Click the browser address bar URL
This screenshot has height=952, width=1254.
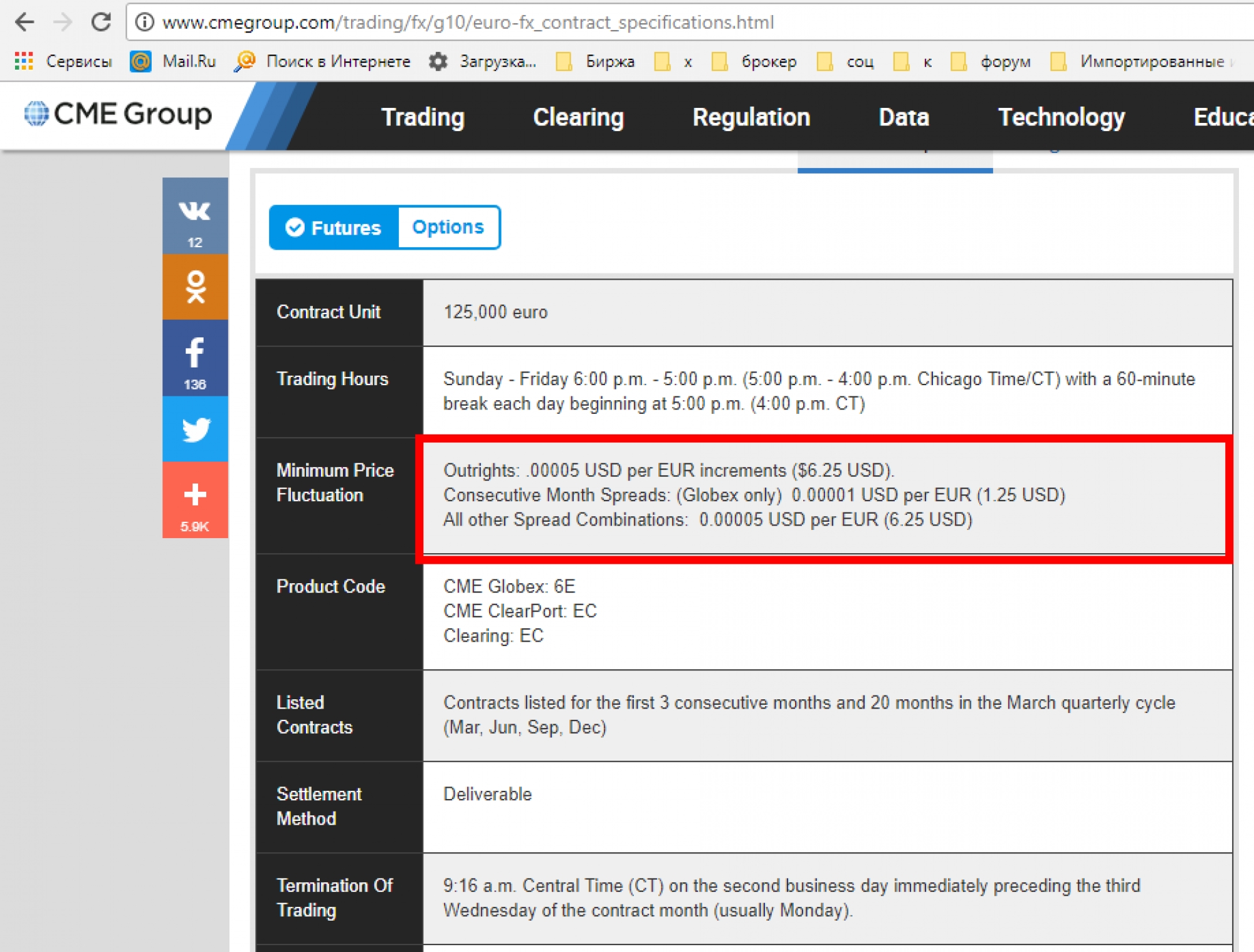tap(467, 23)
